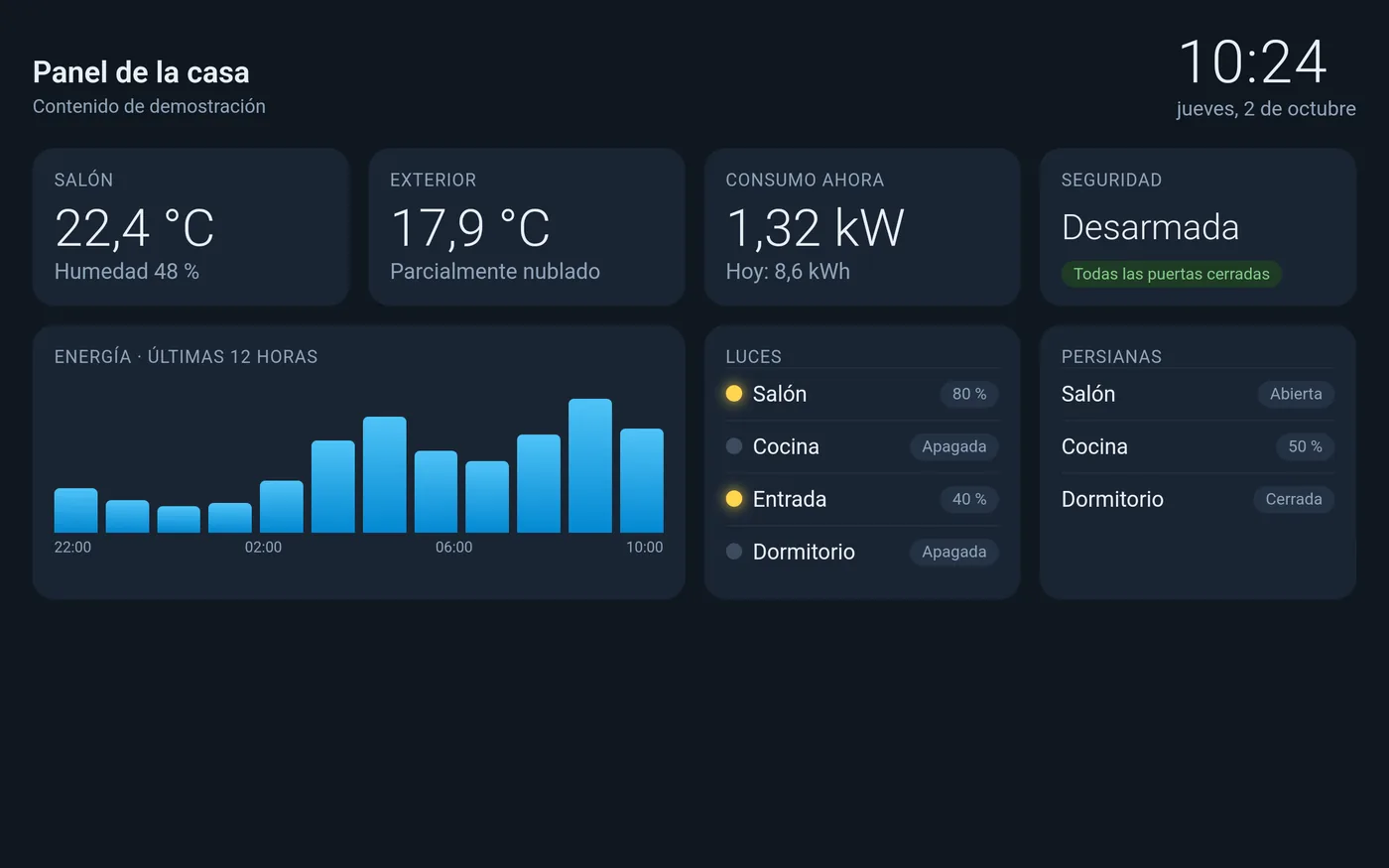Click the yellow status dot beside Entrada light
The height and width of the screenshot is (868, 1389).
tap(734, 499)
